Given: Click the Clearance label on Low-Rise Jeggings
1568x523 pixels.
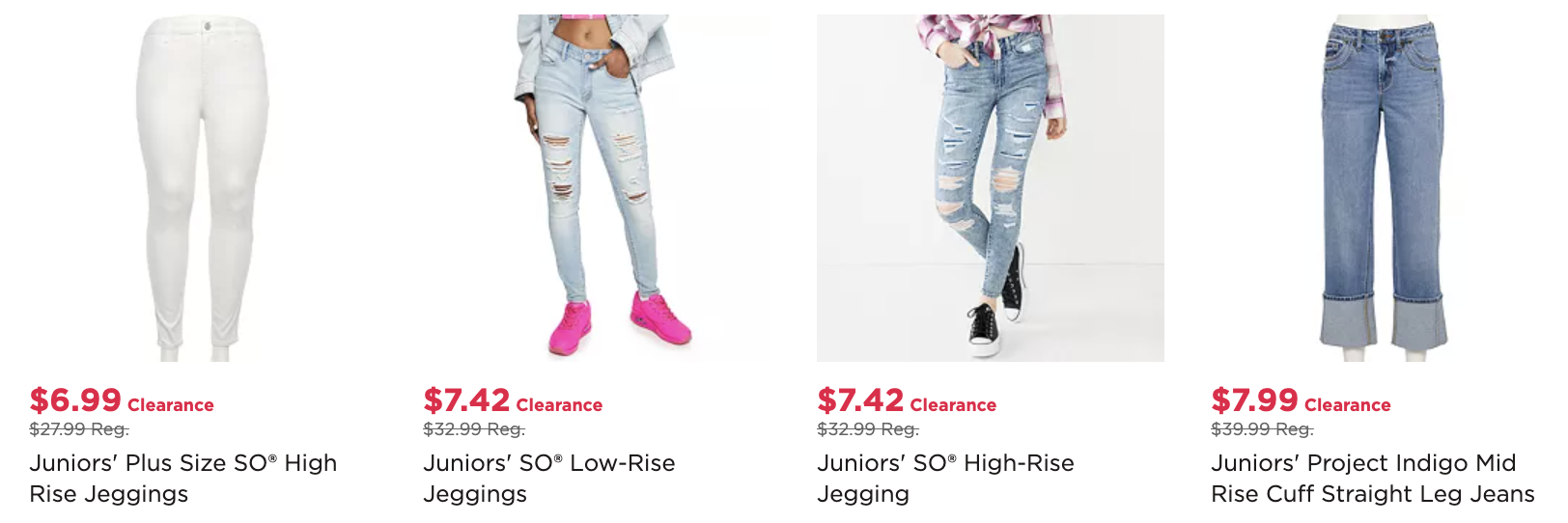Looking at the screenshot, I should tap(559, 405).
